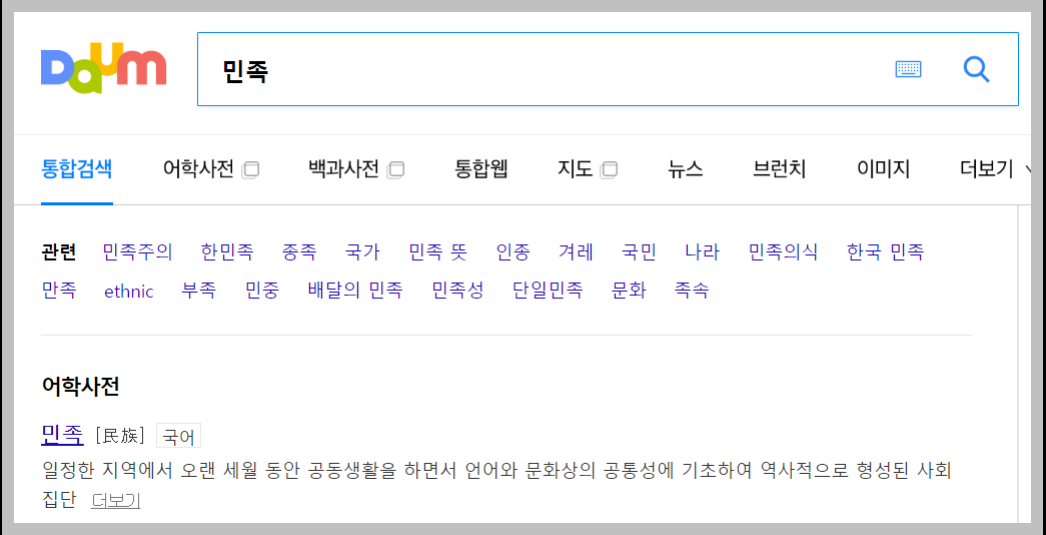Viewport: 1046px width, 535px height.
Task: Click the hanja text [民族]
Action: click(120, 436)
